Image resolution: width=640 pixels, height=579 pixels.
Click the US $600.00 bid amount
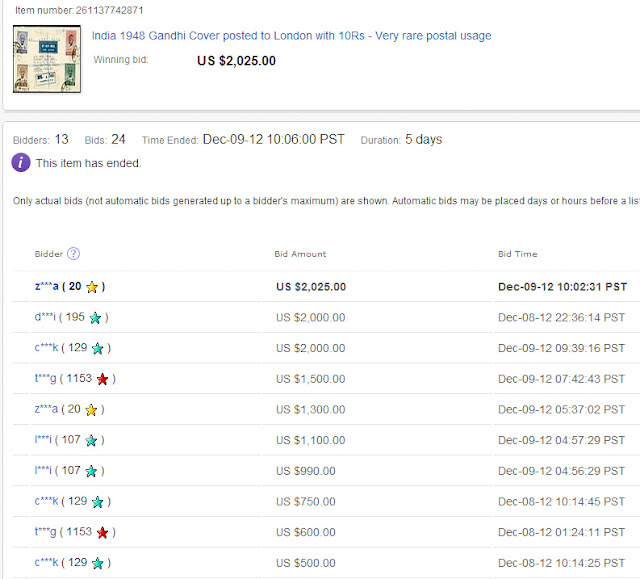pyautogui.click(x=306, y=532)
